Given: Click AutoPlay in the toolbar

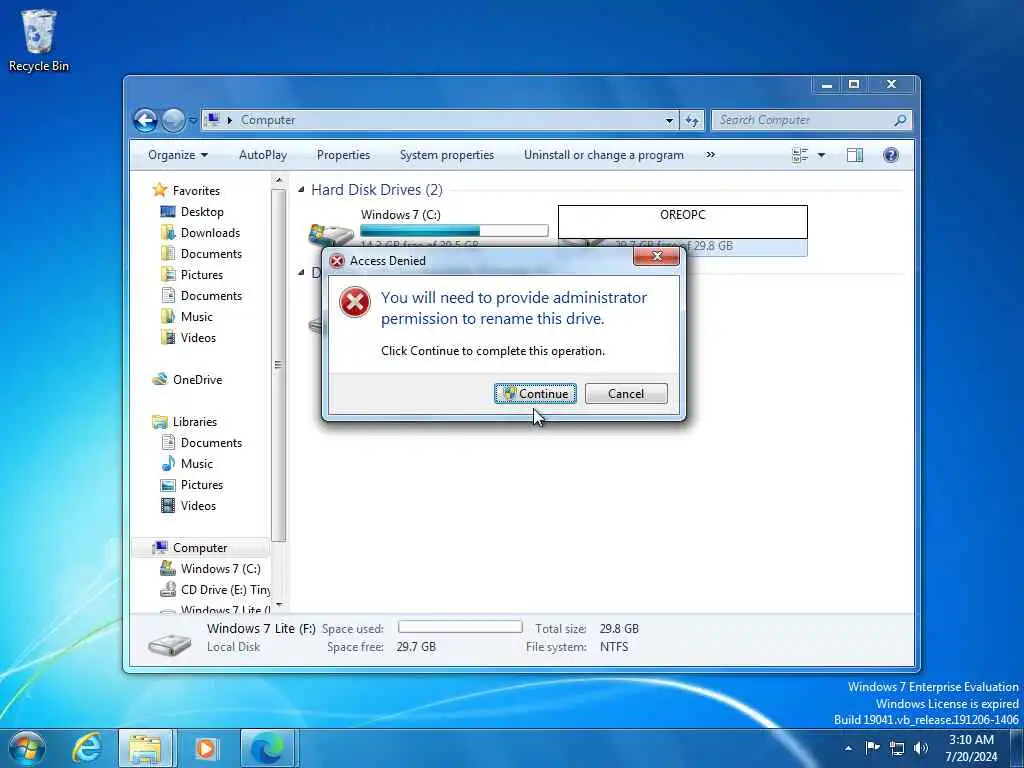Looking at the screenshot, I should [263, 155].
